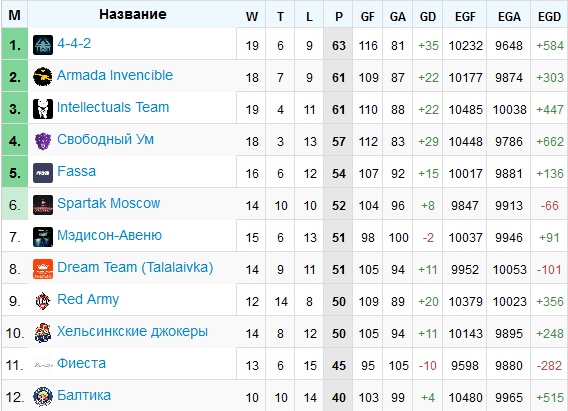The width and height of the screenshot is (568, 411).
Task: Click the Armada Invencible team logo
Action: (x=43, y=77)
